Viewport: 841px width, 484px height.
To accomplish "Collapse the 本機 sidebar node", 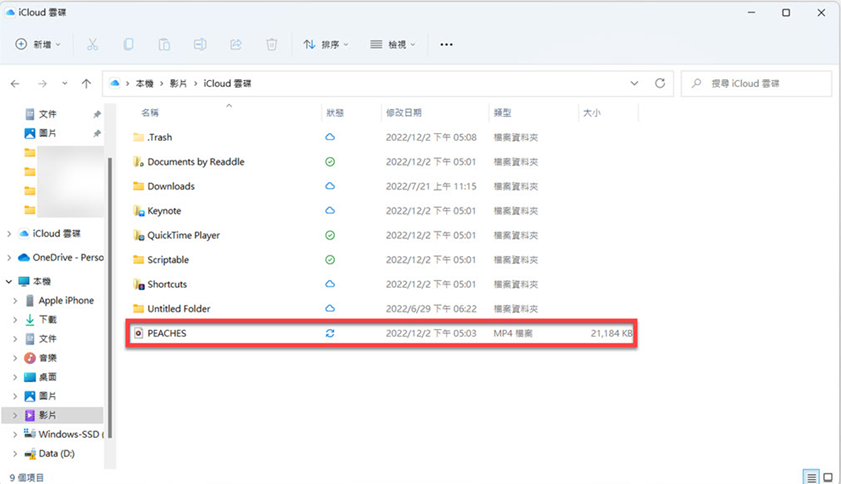I will pos(9,282).
